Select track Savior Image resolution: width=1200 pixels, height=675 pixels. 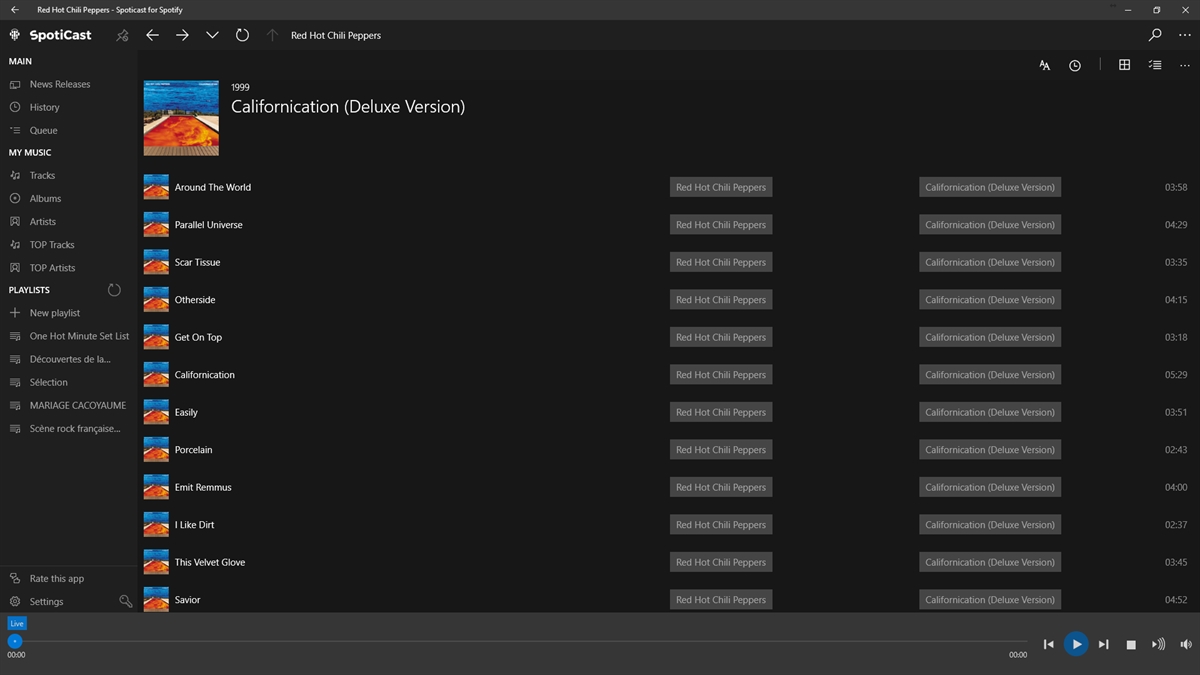coord(187,600)
